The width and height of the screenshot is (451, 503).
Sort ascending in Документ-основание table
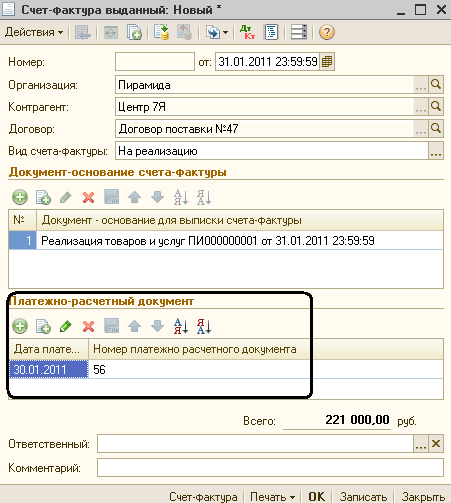[181, 197]
